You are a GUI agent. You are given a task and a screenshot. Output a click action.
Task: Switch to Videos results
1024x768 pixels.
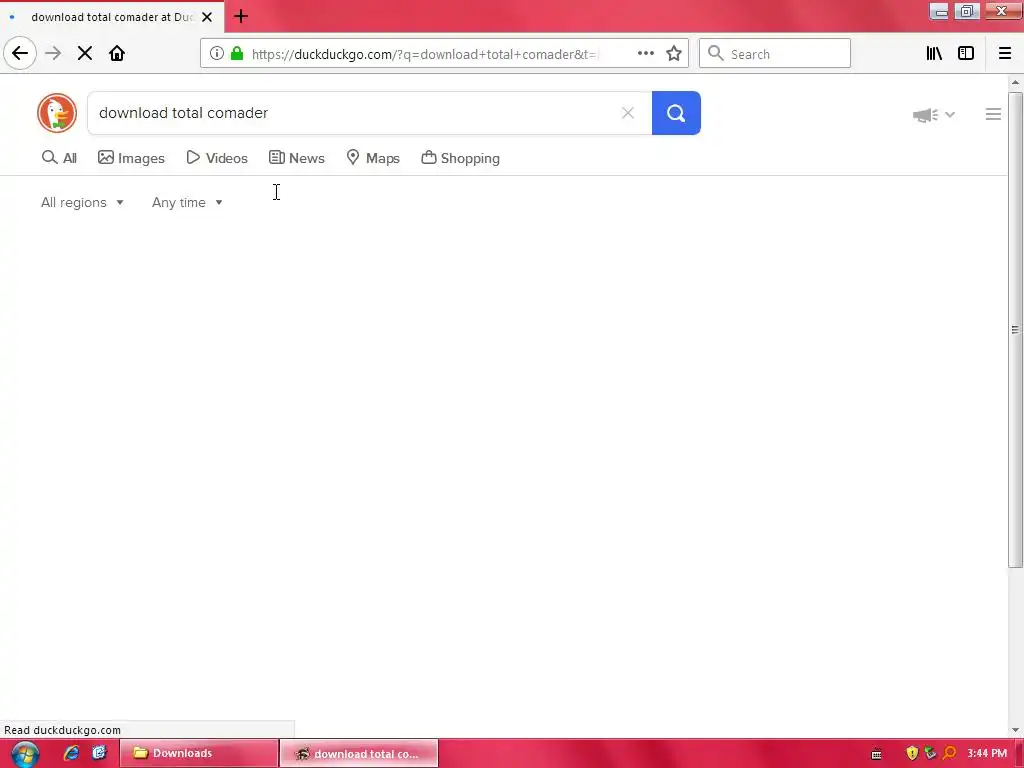[217, 158]
